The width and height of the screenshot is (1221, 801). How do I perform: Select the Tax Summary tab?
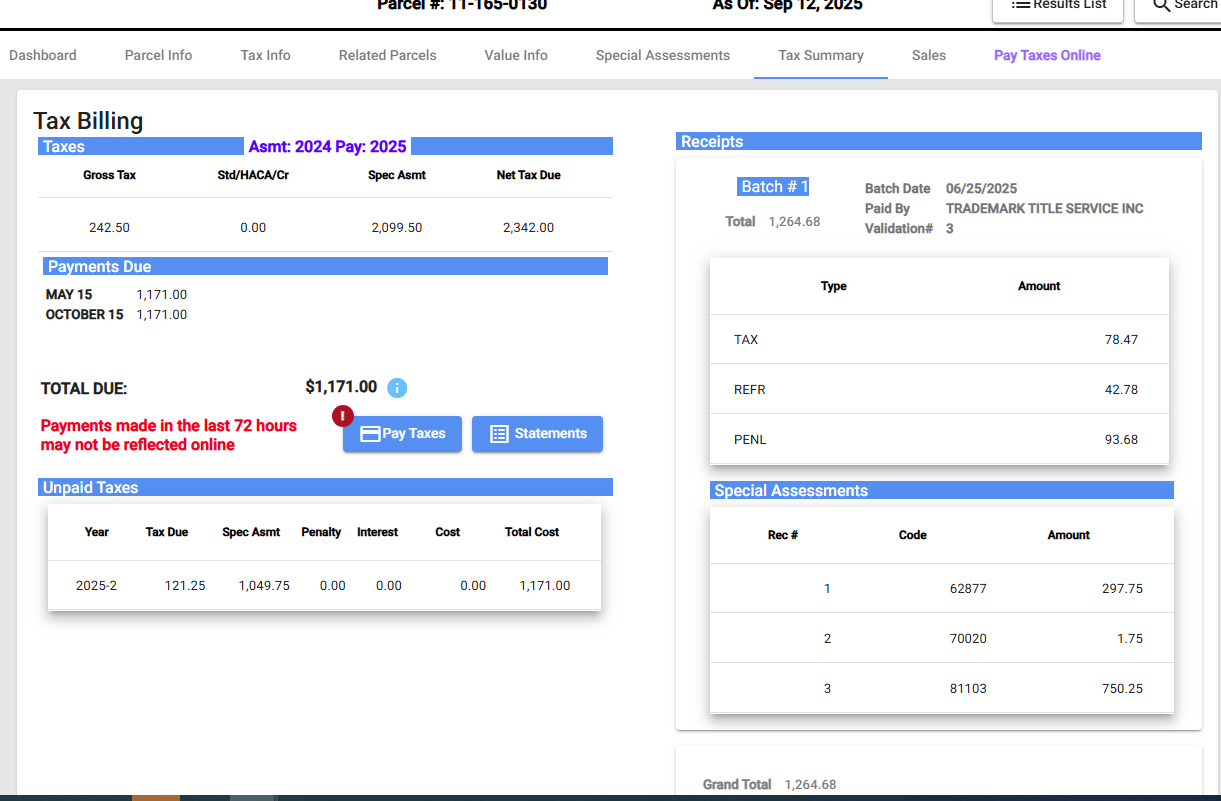pyautogui.click(x=820, y=55)
